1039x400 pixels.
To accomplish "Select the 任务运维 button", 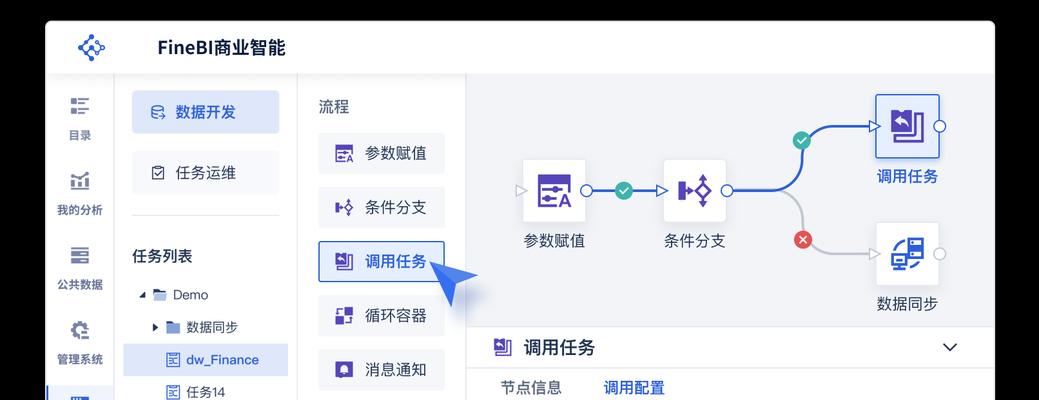I will tap(205, 173).
